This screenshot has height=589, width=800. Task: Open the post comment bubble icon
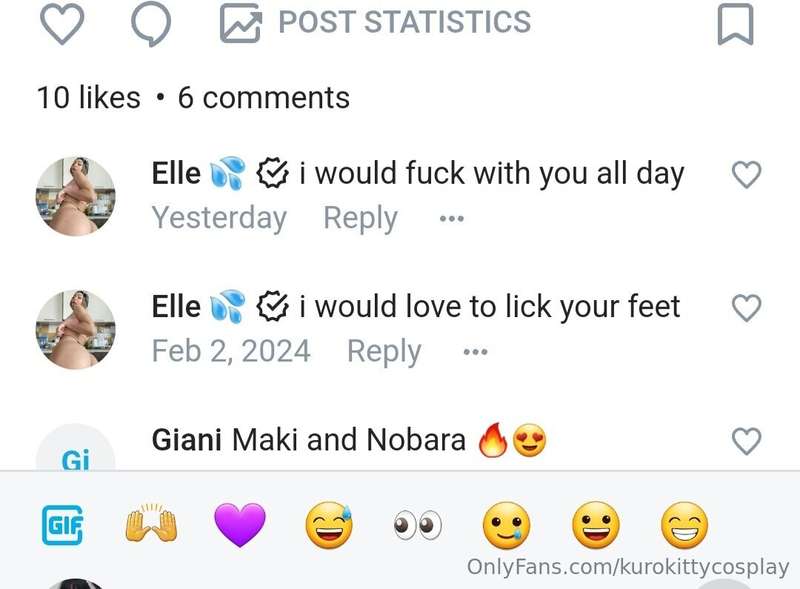click(151, 23)
